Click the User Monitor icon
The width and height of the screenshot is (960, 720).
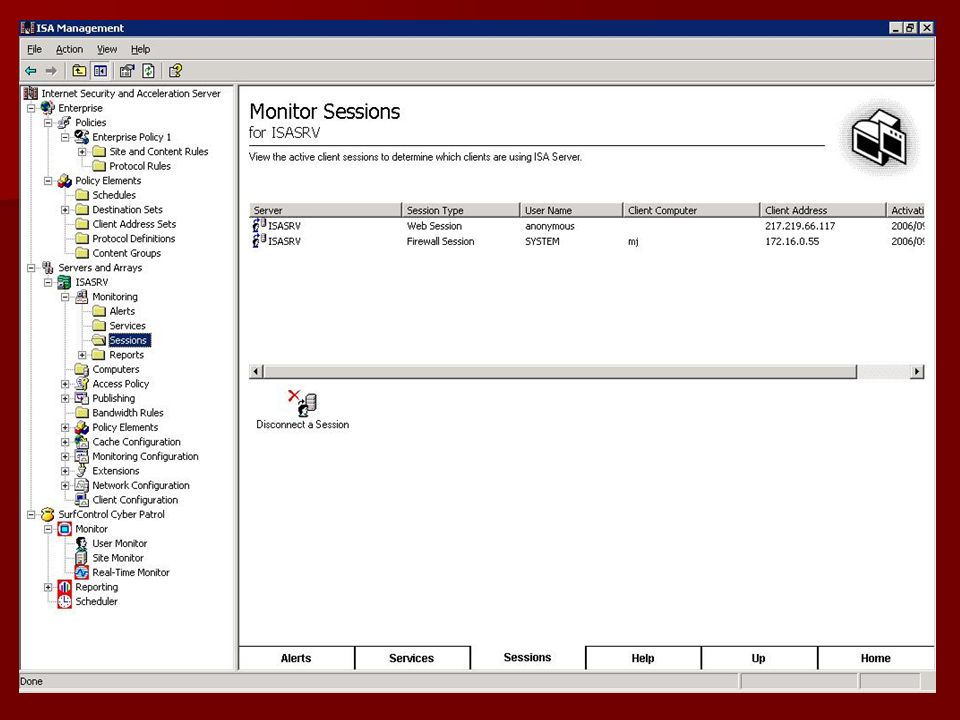tap(81, 544)
